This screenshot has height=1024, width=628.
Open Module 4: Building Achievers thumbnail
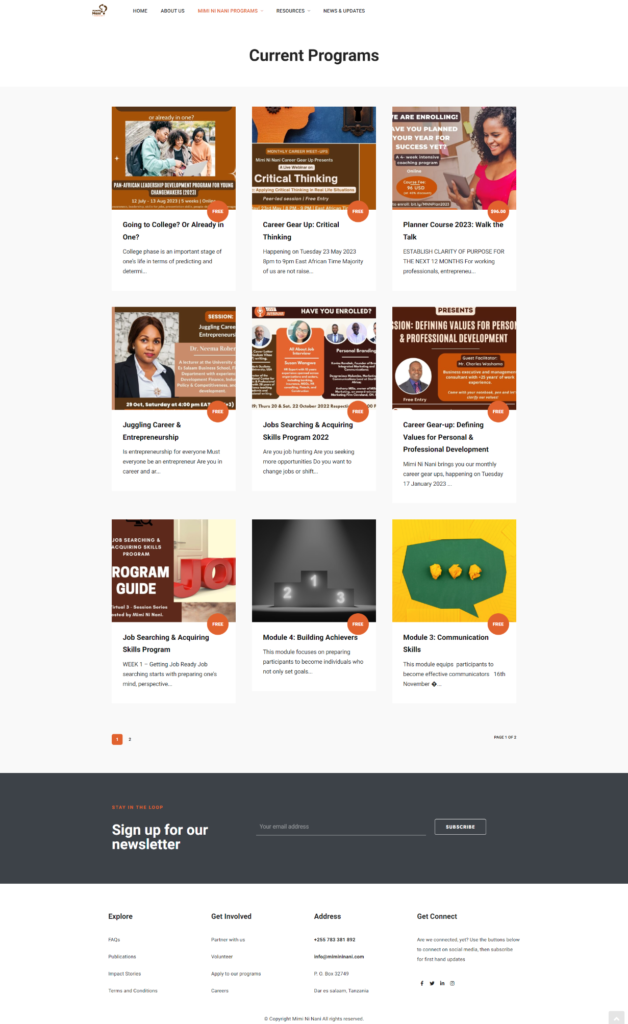(314, 570)
